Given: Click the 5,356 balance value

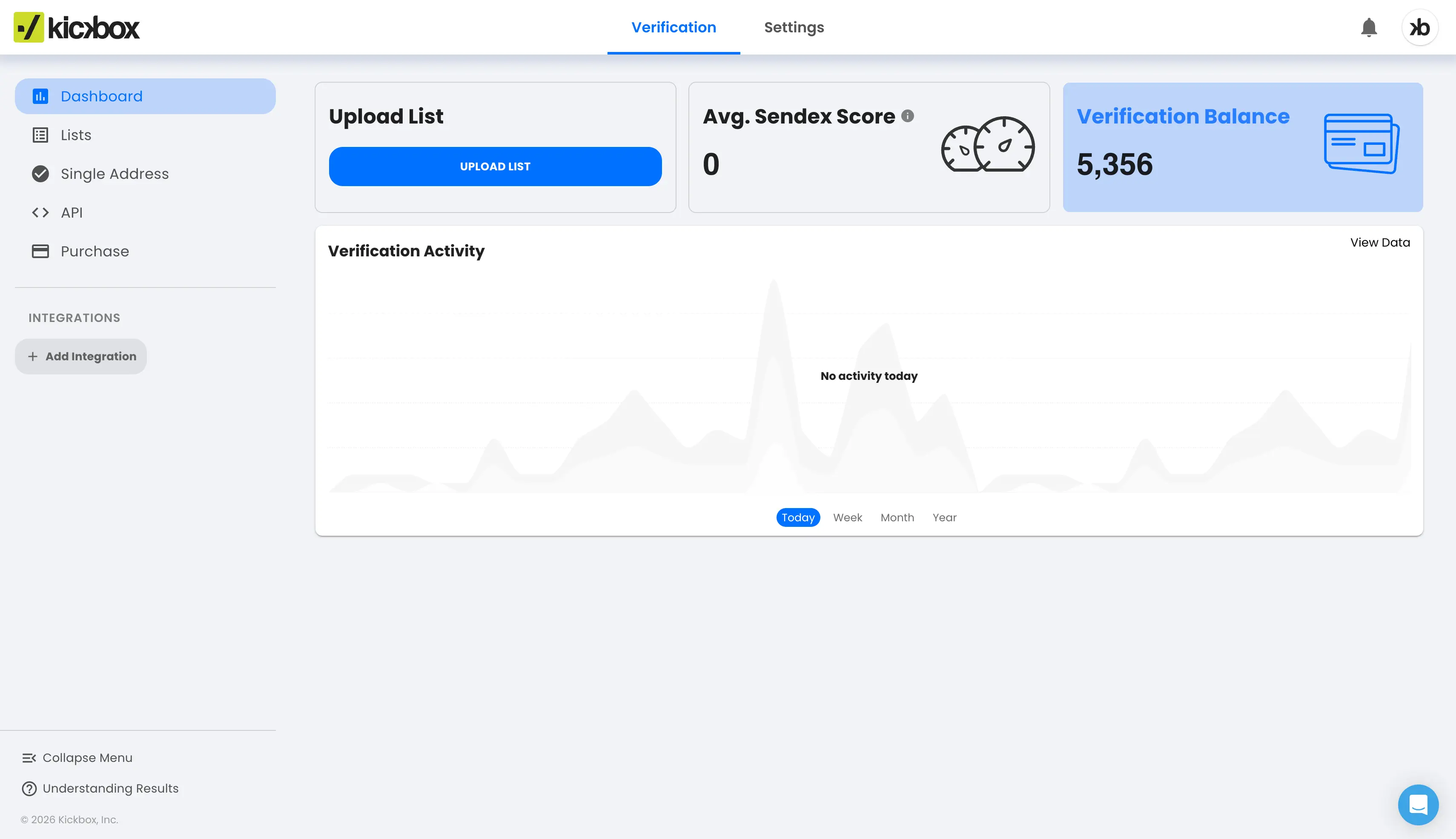Looking at the screenshot, I should pyautogui.click(x=1115, y=164).
